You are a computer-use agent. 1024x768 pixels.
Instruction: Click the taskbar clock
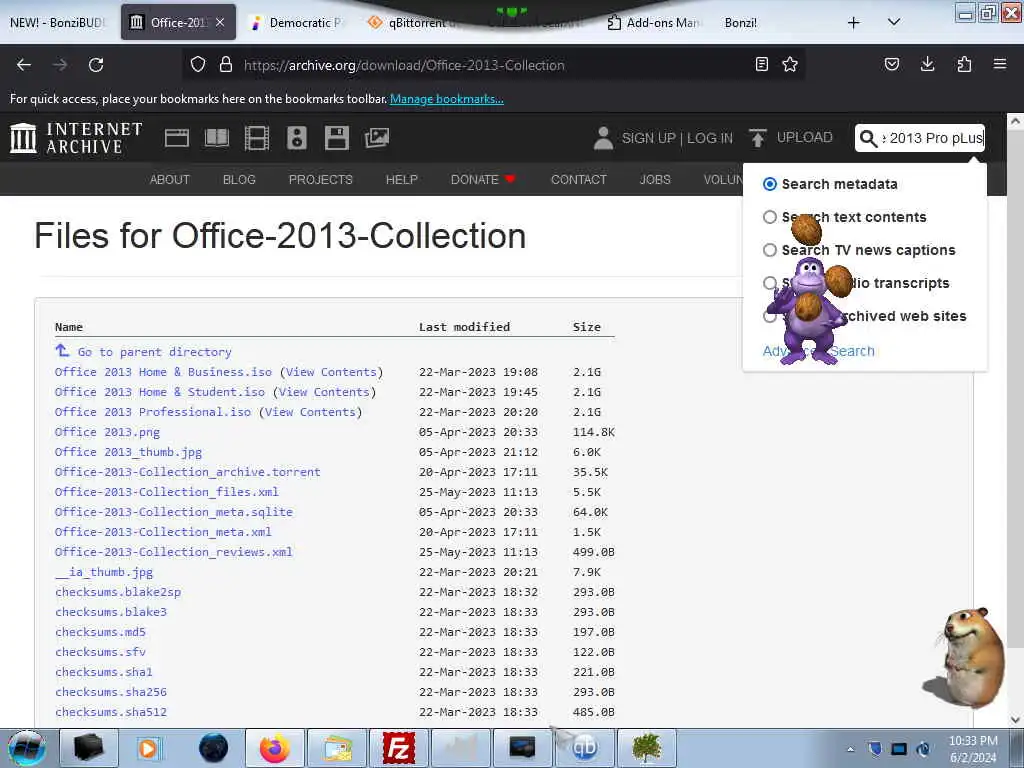(973, 749)
